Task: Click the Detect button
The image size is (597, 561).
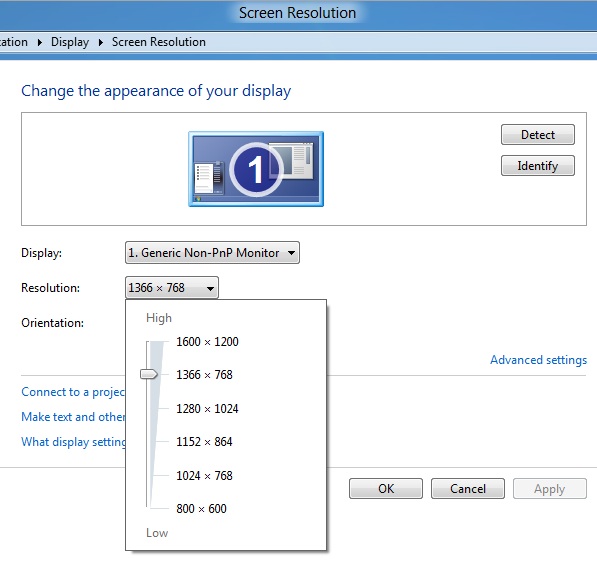Action: coord(538,134)
